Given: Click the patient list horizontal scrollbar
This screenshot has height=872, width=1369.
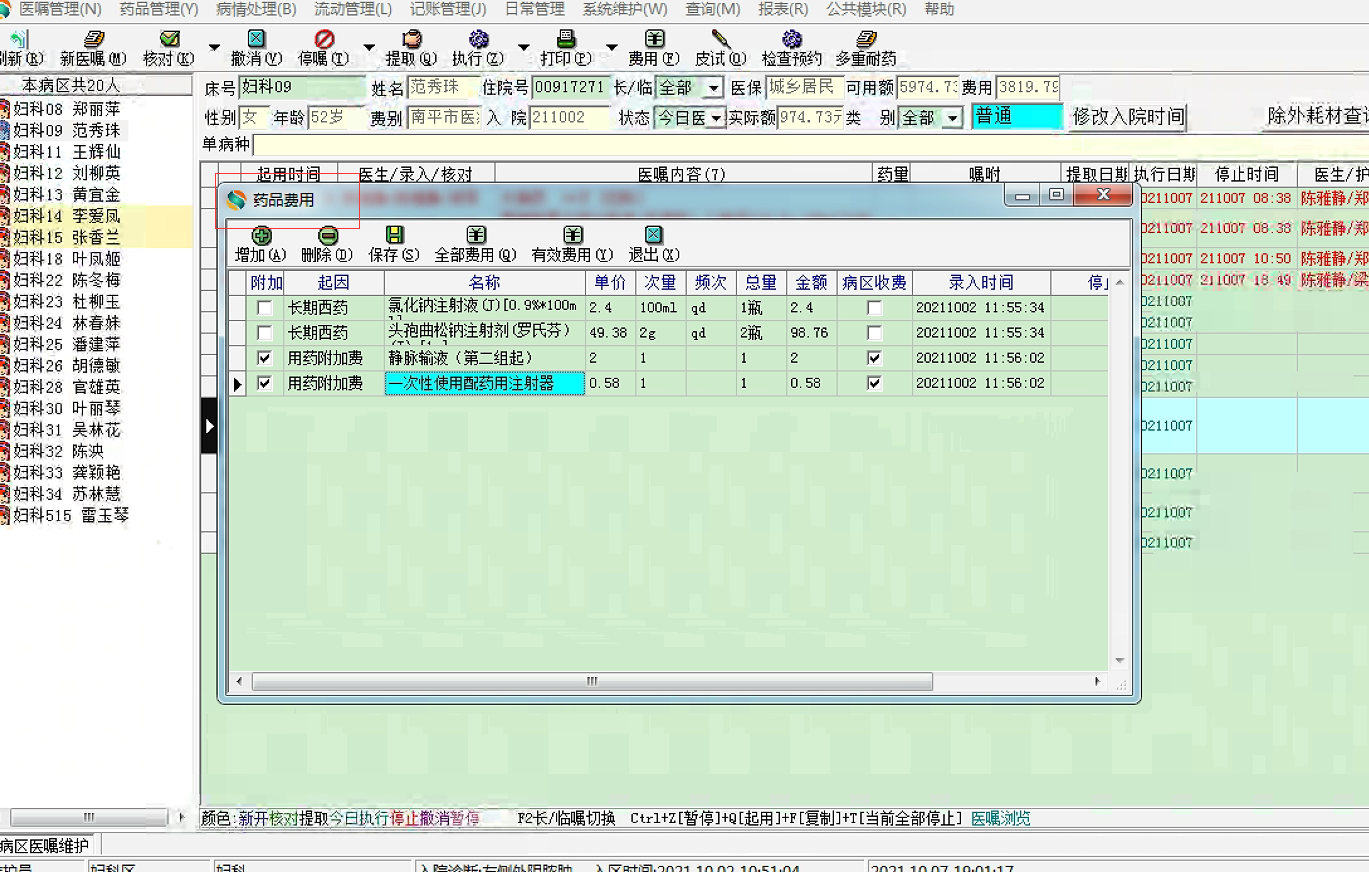Looking at the screenshot, I should (x=89, y=817).
